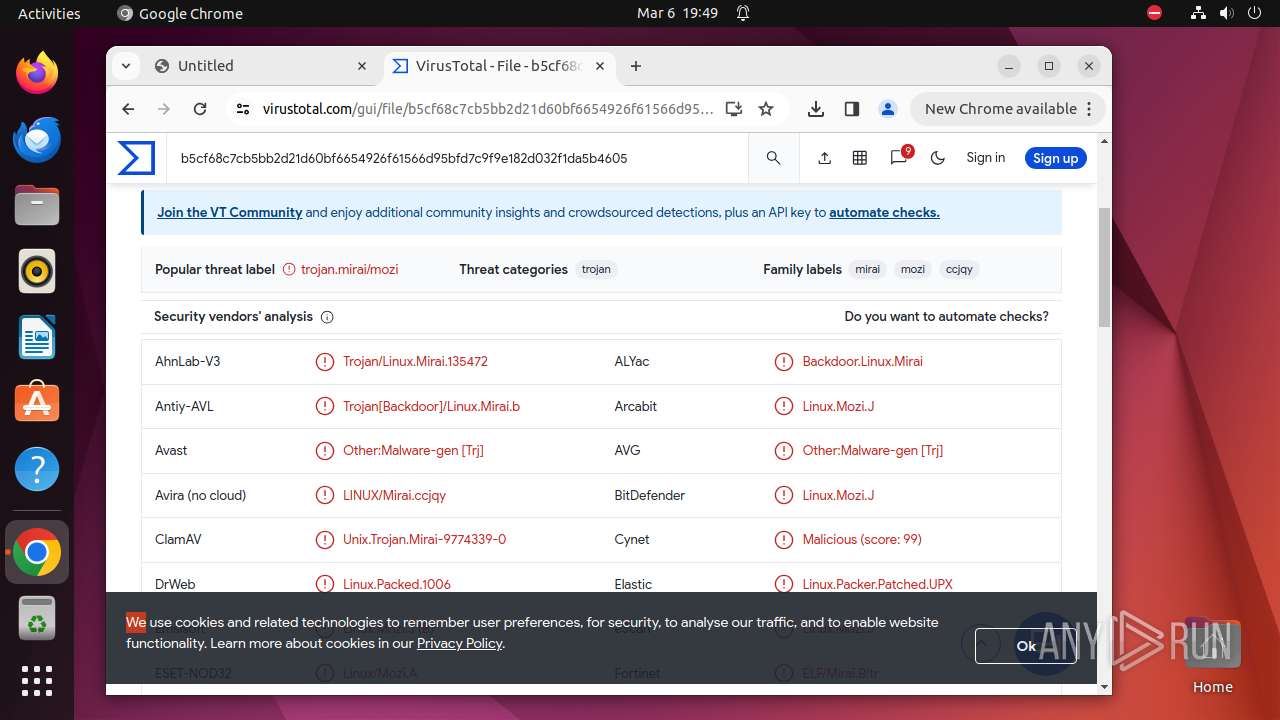This screenshot has height=720, width=1280.
Task: Open Ubuntu Software store icon
Action: coord(37,403)
